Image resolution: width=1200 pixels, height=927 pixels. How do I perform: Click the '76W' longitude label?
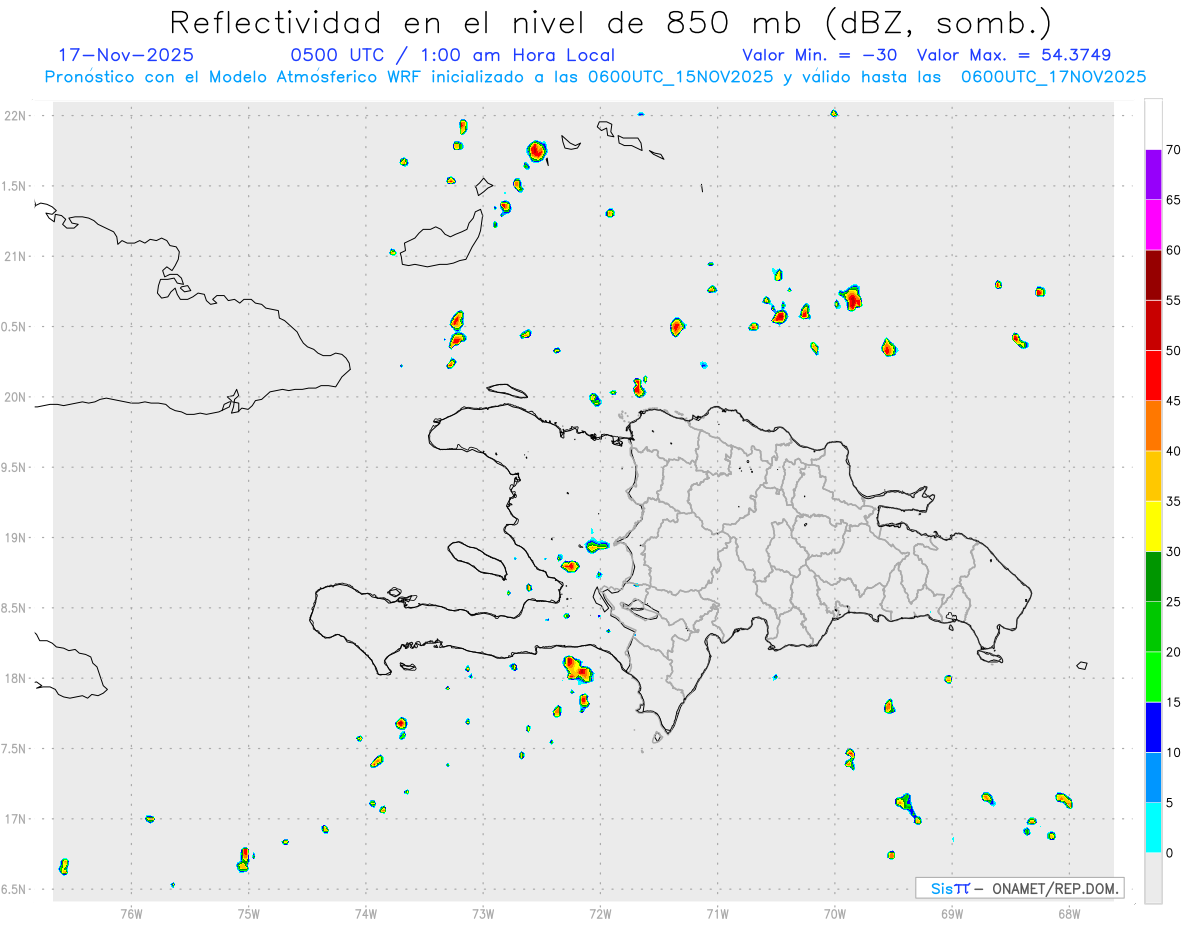point(131,913)
